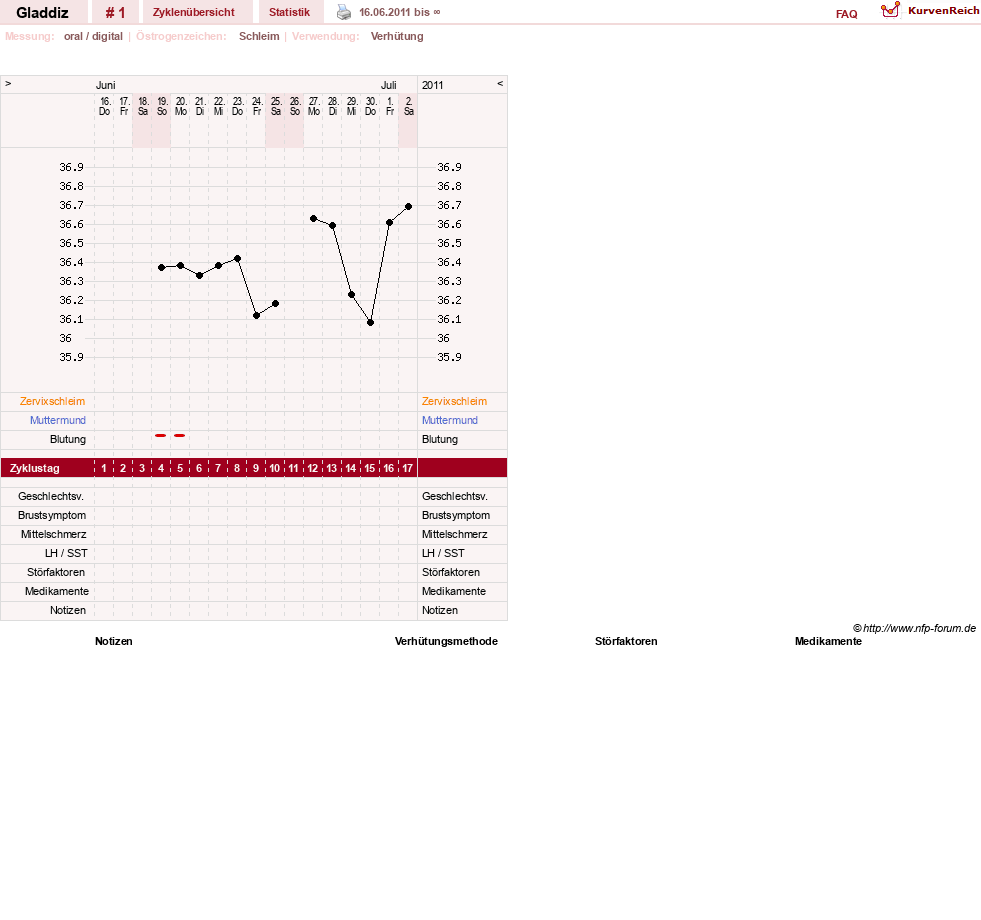This screenshot has width=981, height=920.
Task: Click the temperature point on 28. Di
Action: click(332, 225)
